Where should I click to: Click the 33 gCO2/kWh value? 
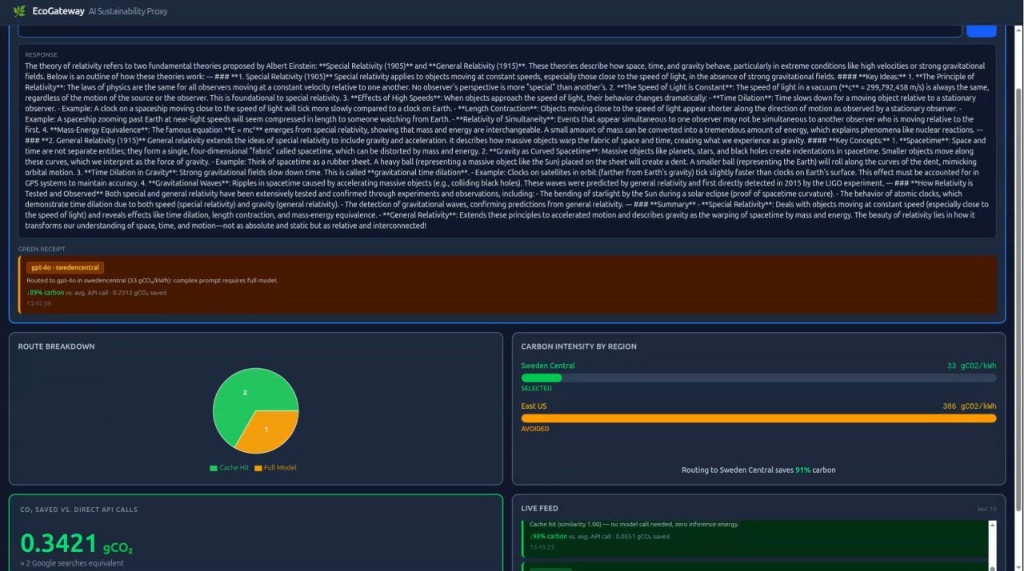click(x=971, y=366)
